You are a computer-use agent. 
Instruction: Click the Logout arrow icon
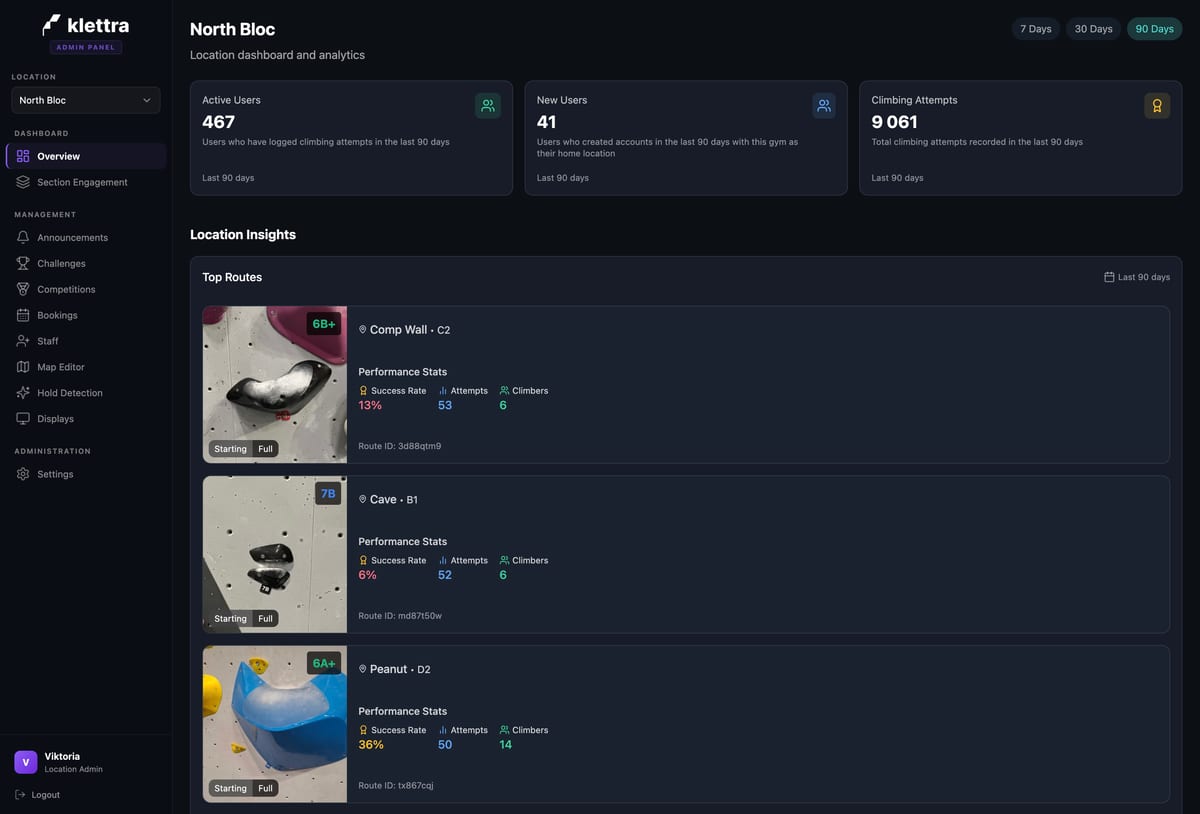coord(21,795)
